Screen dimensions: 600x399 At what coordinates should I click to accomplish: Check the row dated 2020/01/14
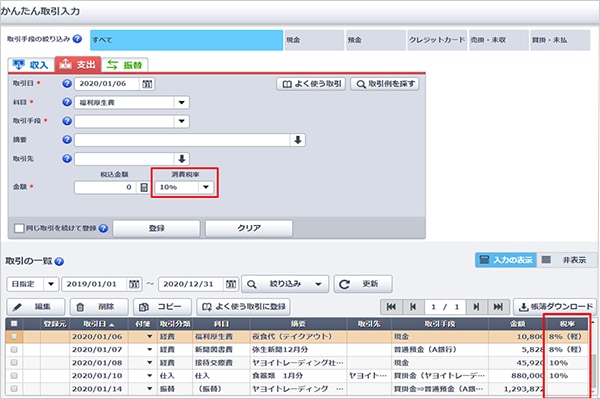point(14,389)
